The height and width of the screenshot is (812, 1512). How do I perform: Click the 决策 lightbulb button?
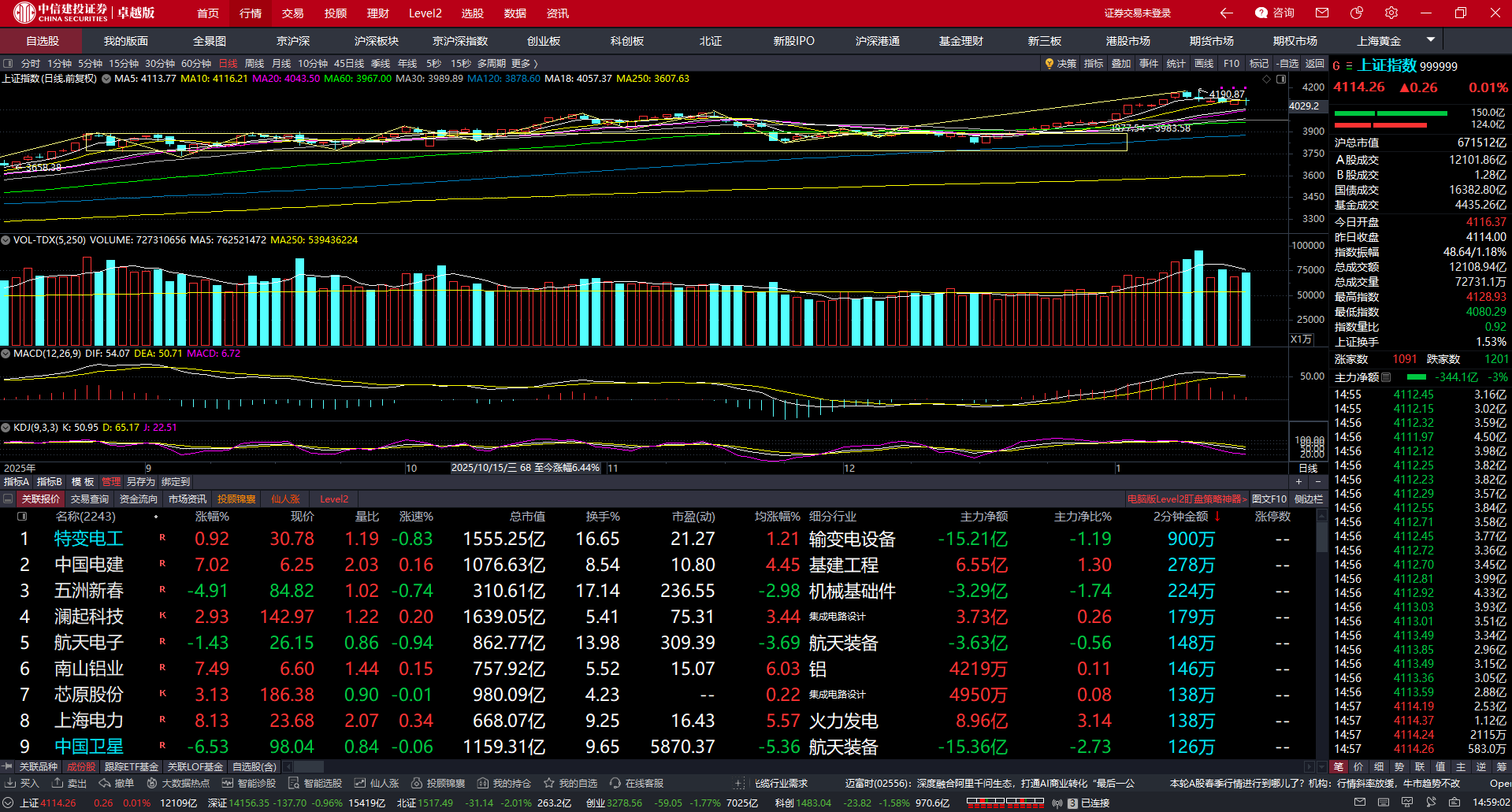pos(1061,64)
